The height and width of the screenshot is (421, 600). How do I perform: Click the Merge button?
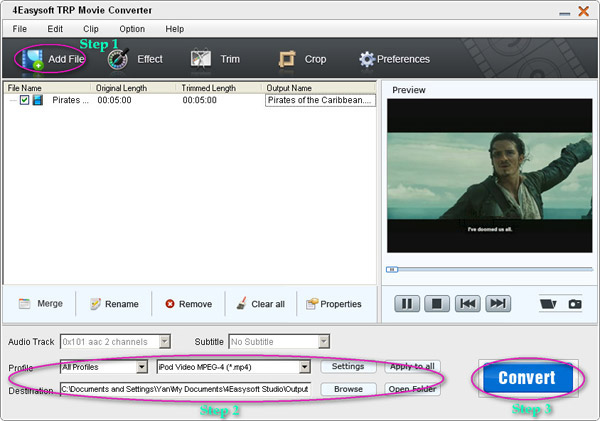point(41,304)
